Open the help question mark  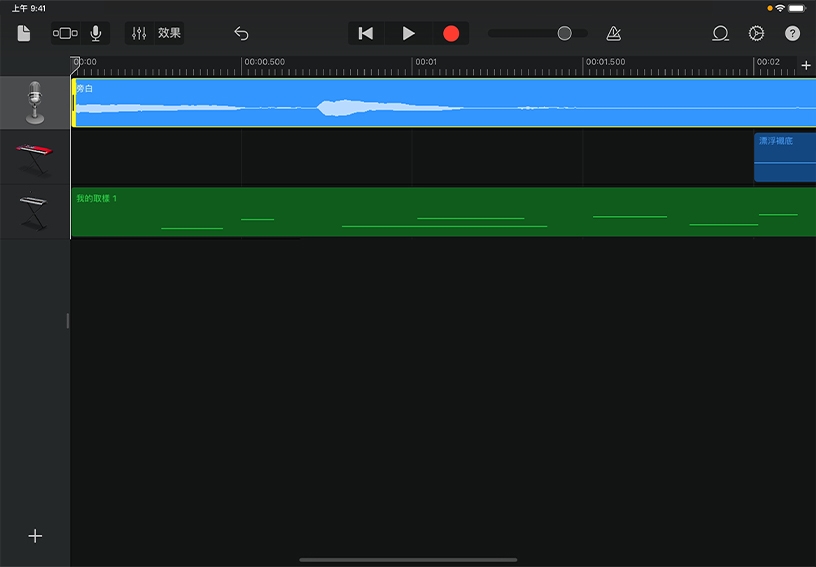[792, 33]
